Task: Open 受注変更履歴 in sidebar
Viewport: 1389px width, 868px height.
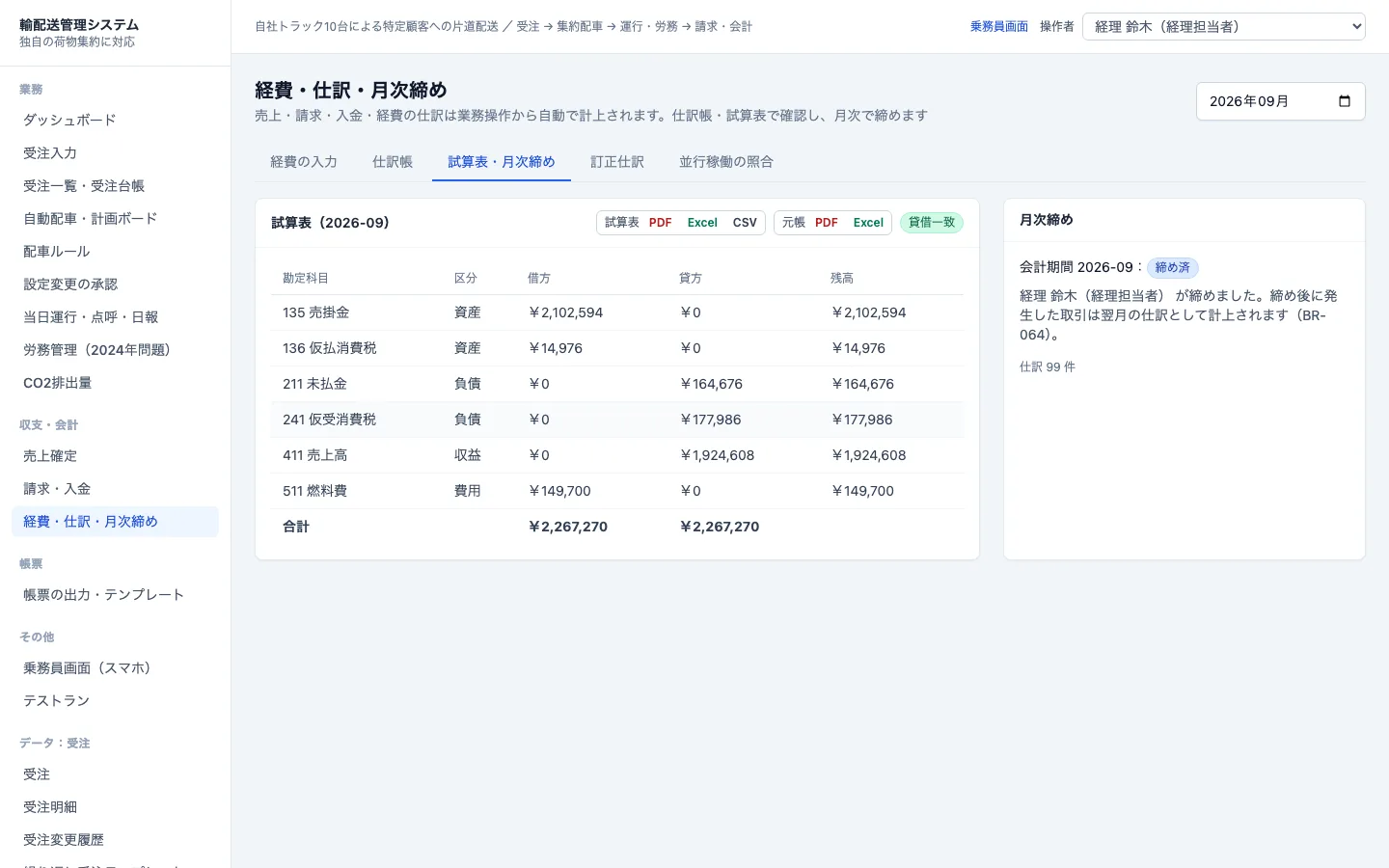Action: coord(116,840)
